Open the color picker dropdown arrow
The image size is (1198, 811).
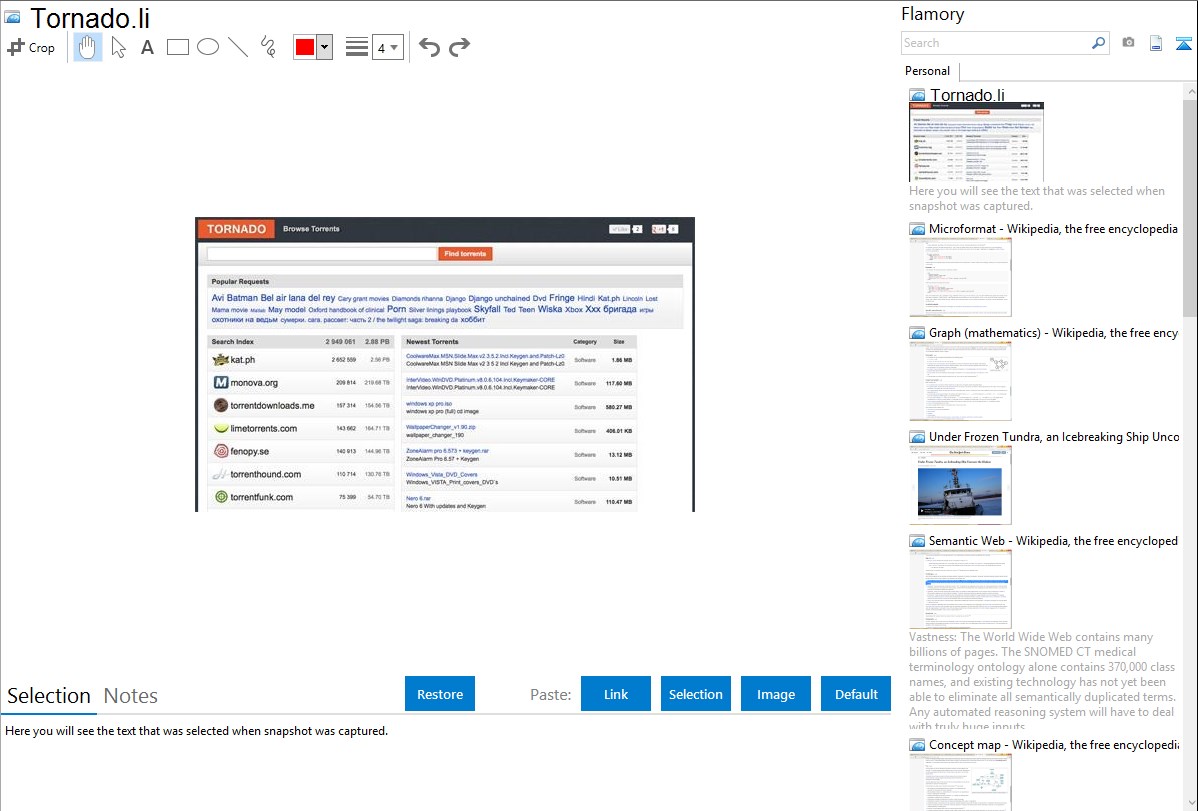[x=324, y=47]
